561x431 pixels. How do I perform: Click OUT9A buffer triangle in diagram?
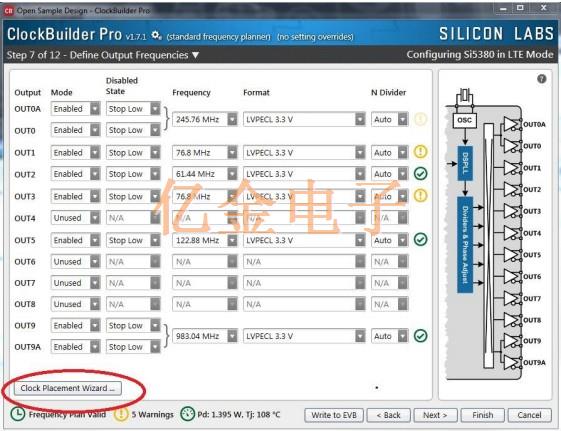[512, 362]
